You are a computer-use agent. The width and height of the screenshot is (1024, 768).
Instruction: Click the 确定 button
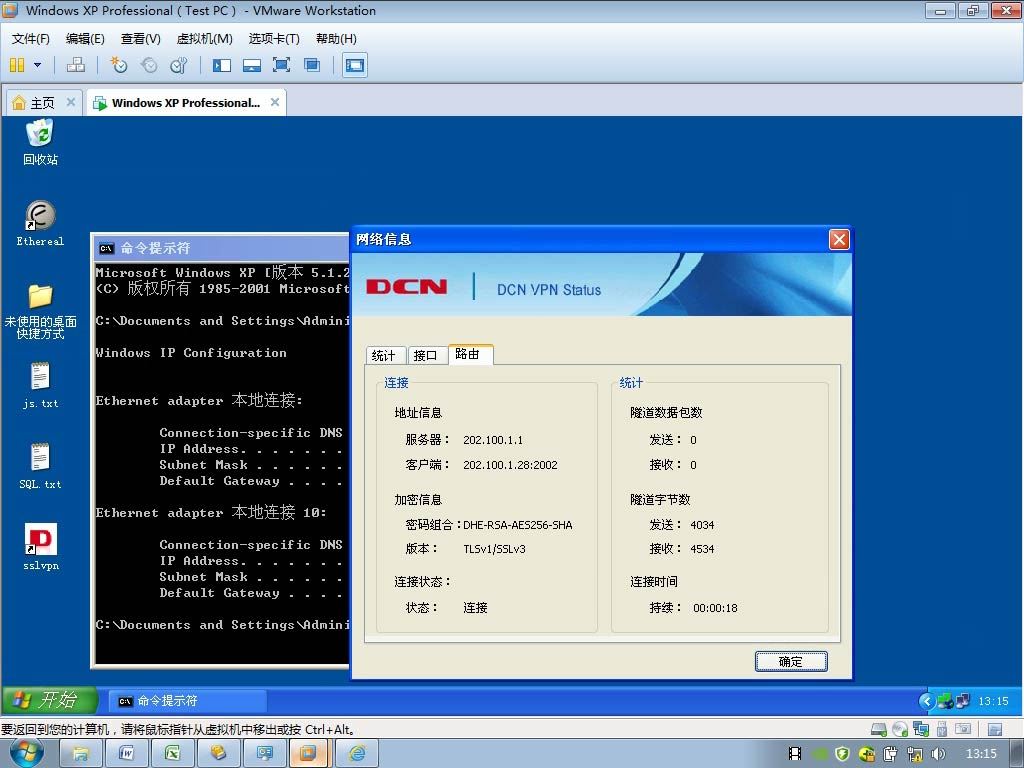(x=791, y=662)
